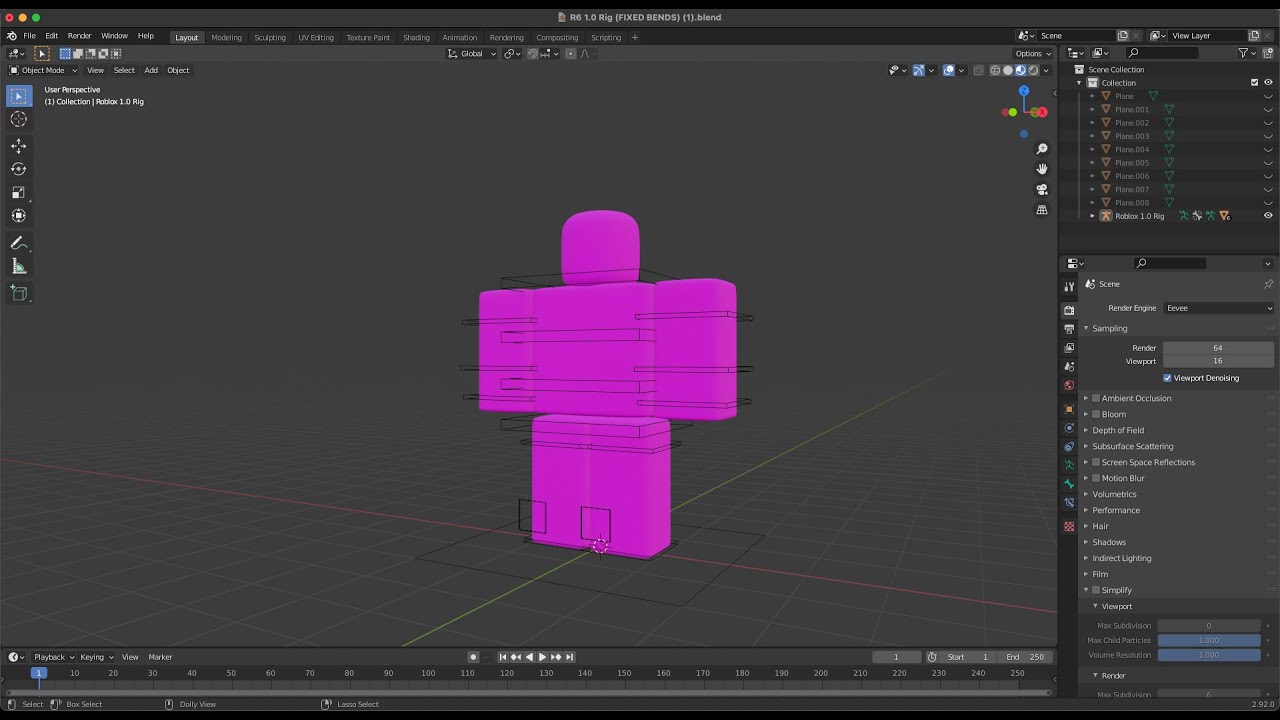Click the play animation button
The height and width of the screenshot is (720, 1280).
pyautogui.click(x=542, y=657)
